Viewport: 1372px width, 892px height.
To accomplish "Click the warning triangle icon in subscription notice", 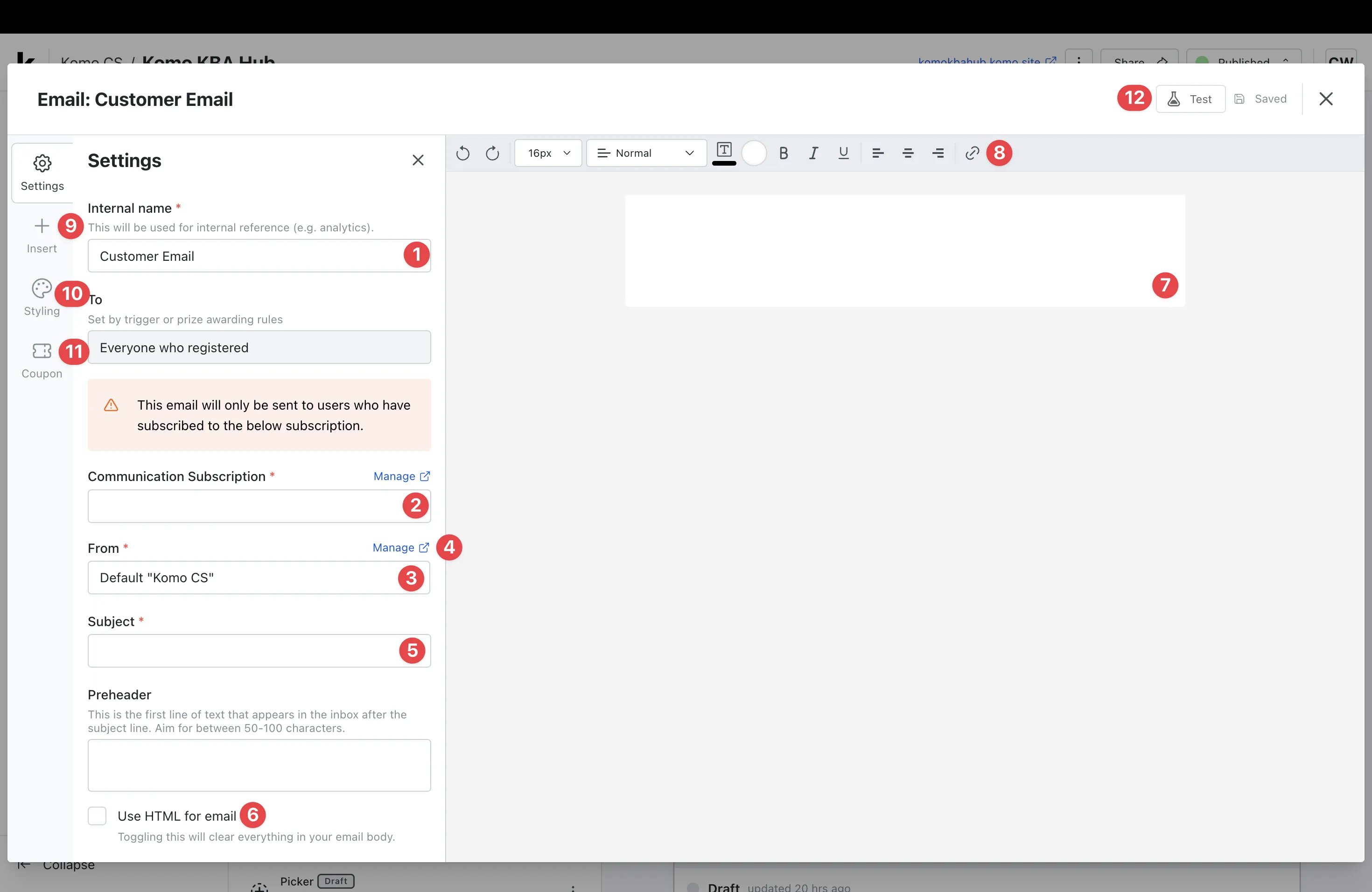I will (x=111, y=406).
